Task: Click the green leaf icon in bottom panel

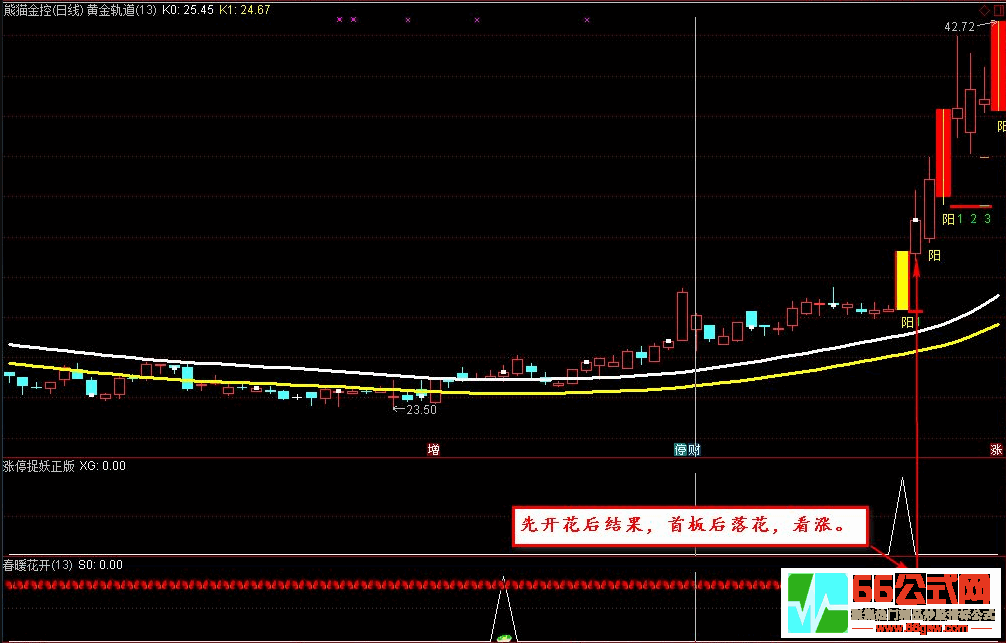Action: point(505,636)
